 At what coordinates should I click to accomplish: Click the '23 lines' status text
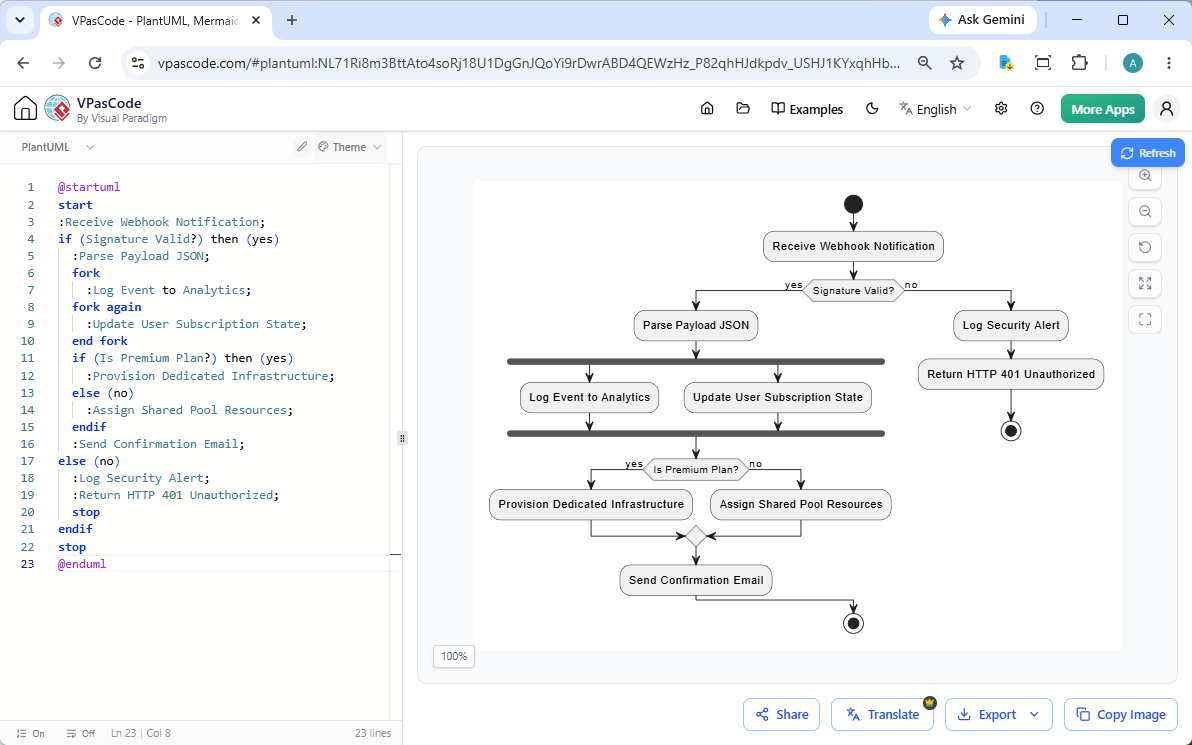(372, 734)
